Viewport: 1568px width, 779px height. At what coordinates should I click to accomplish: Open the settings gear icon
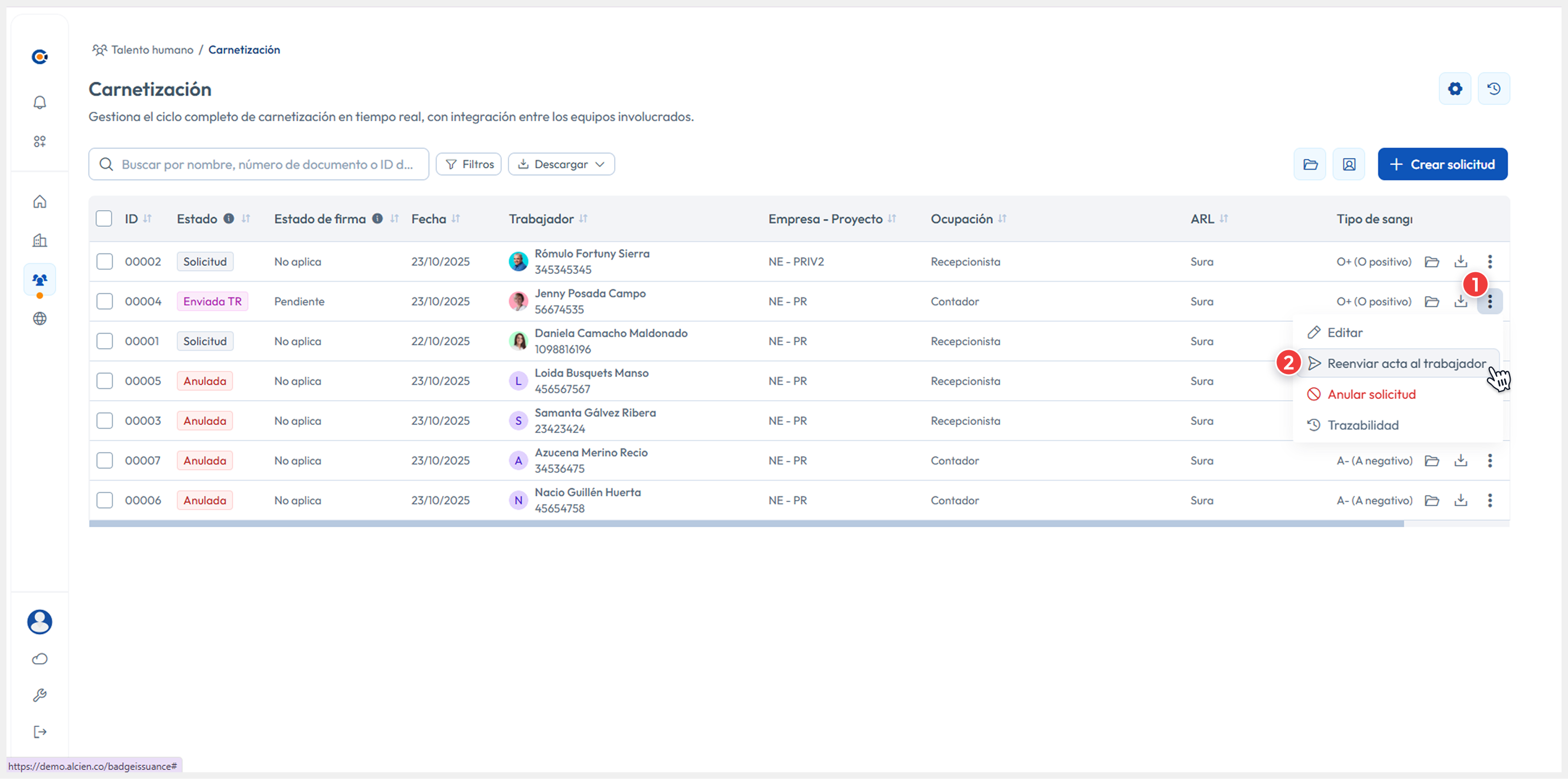pos(1455,89)
